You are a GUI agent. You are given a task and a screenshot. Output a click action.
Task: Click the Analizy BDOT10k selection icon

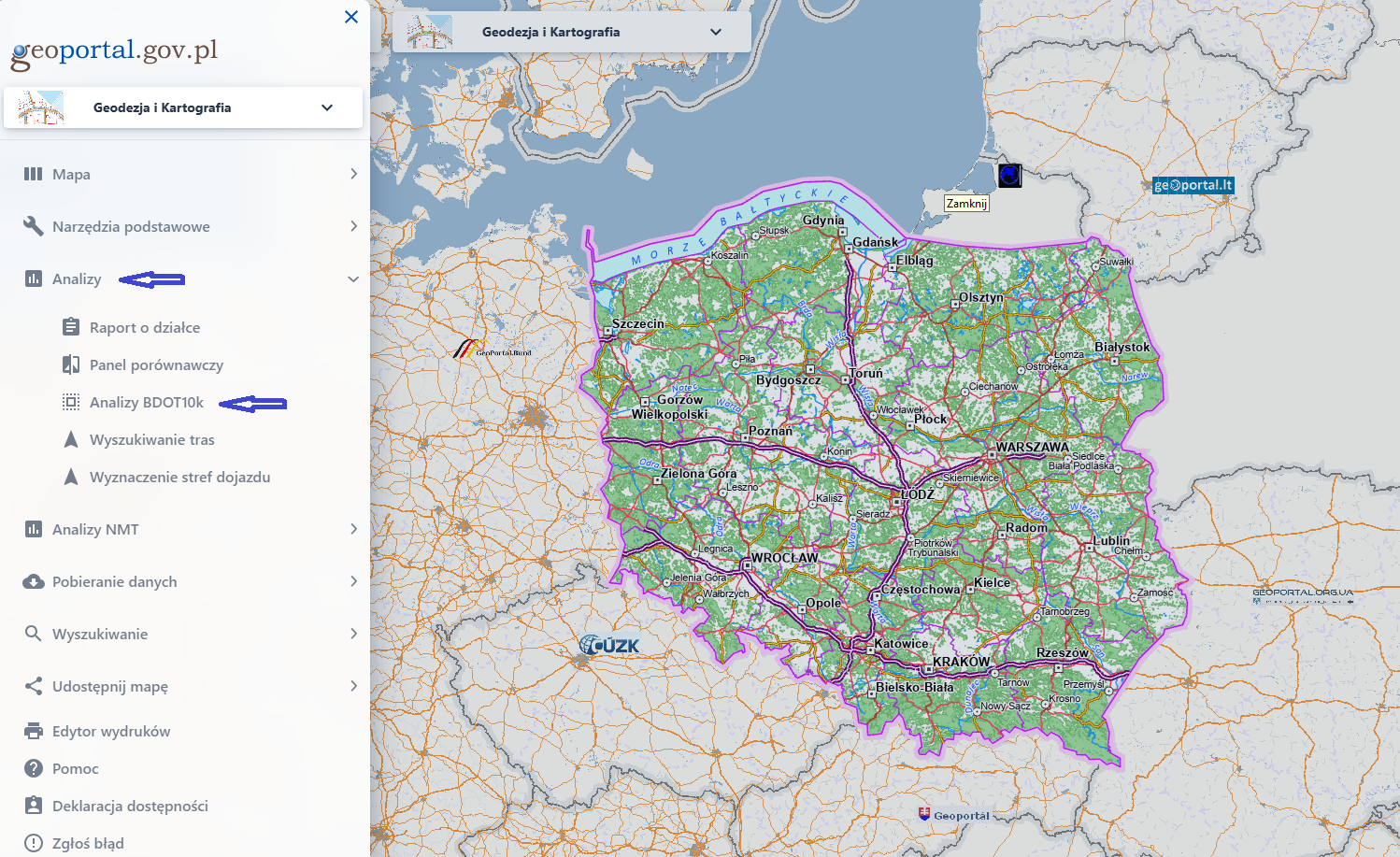tap(71, 402)
